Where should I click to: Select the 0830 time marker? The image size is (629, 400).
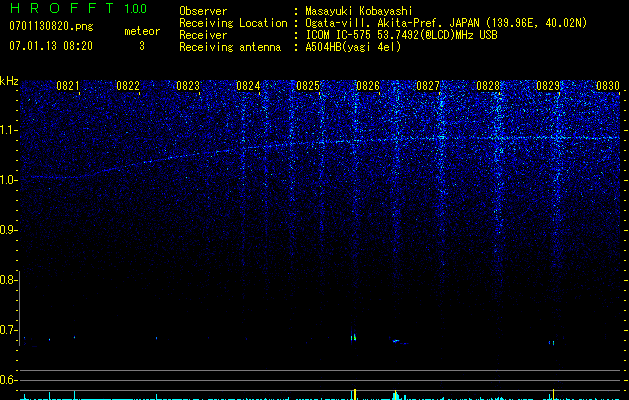pyautogui.click(x=608, y=86)
